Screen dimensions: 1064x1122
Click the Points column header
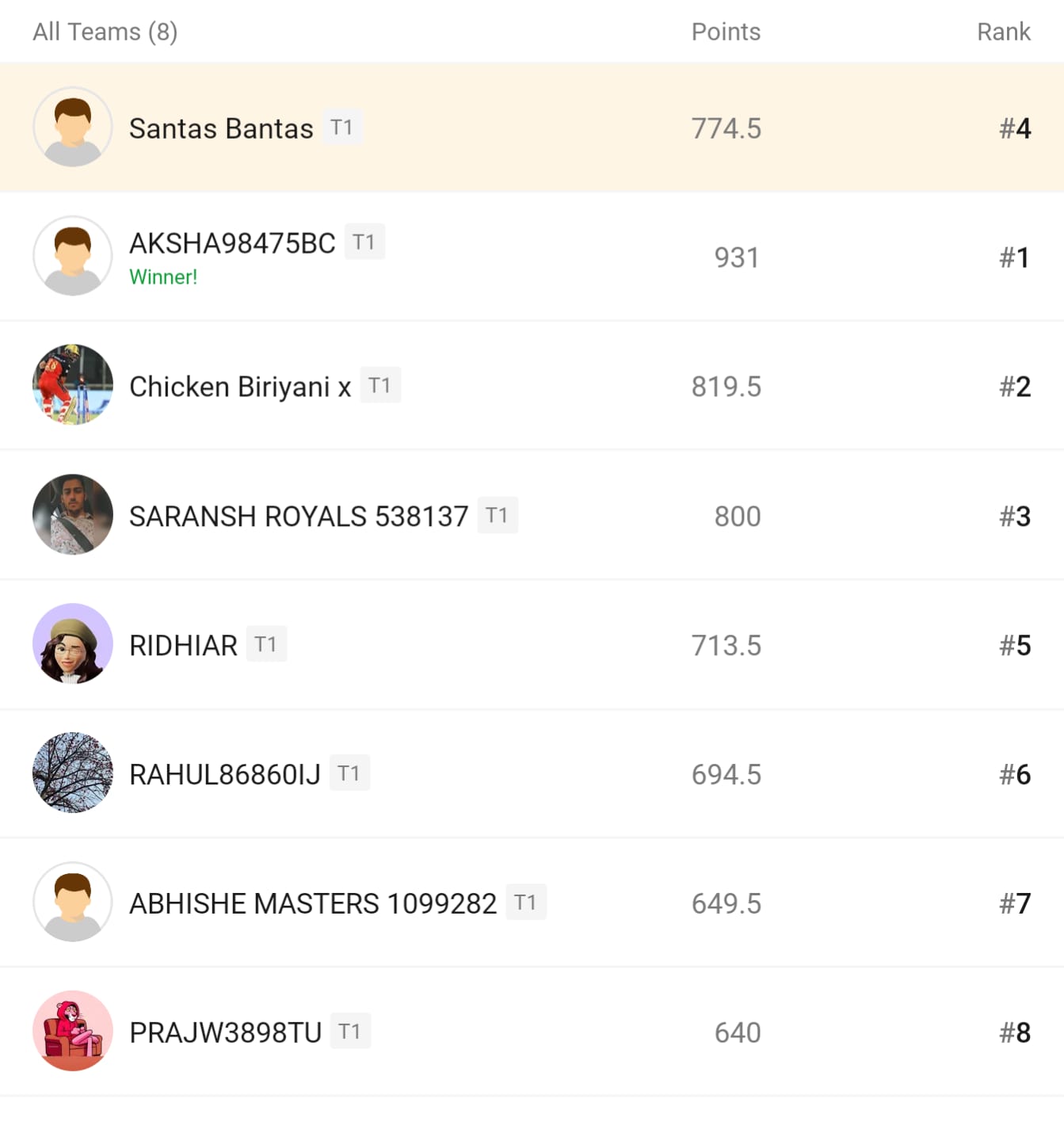coord(726,32)
